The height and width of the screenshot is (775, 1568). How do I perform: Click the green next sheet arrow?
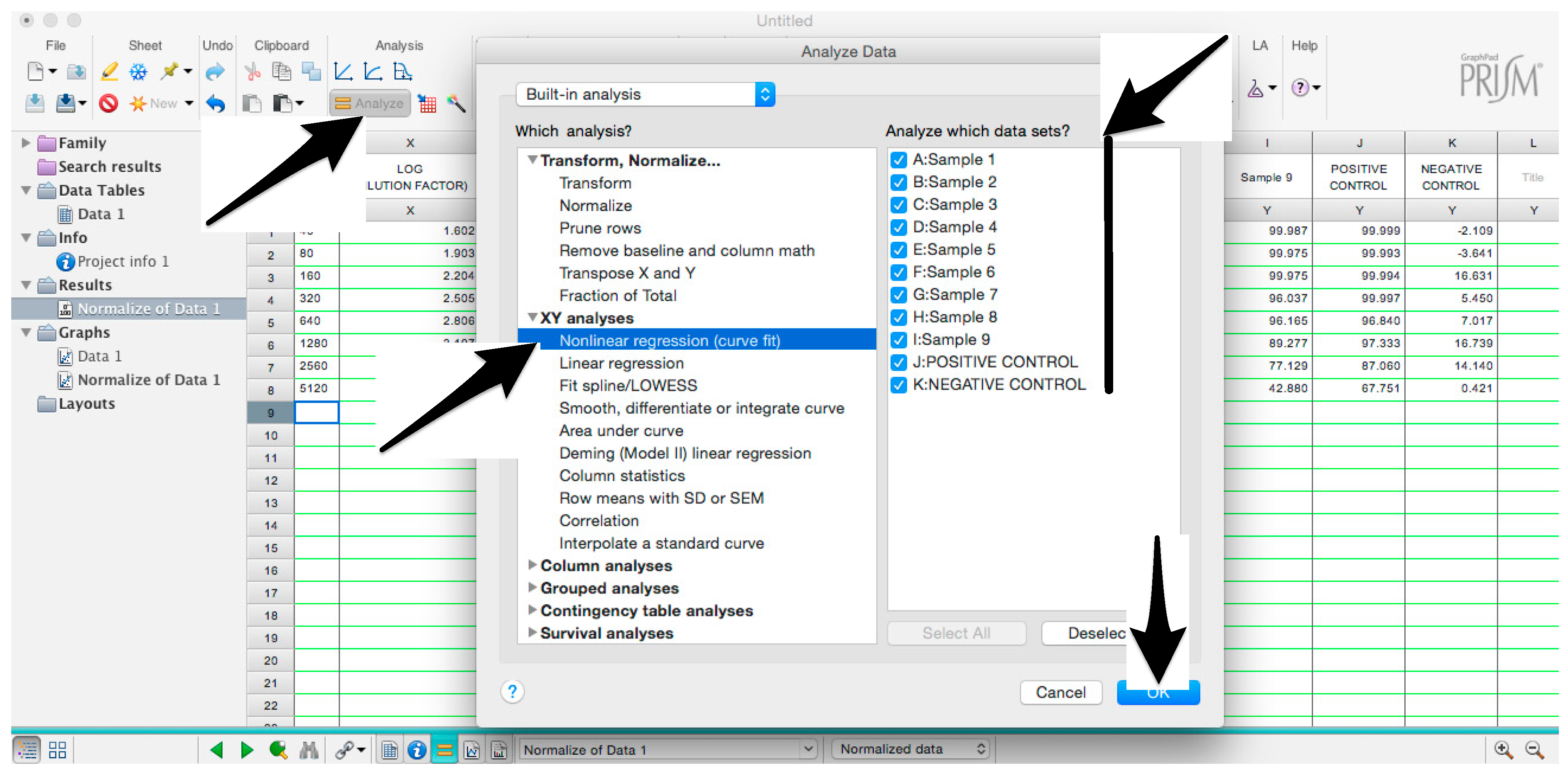point(247,749)
